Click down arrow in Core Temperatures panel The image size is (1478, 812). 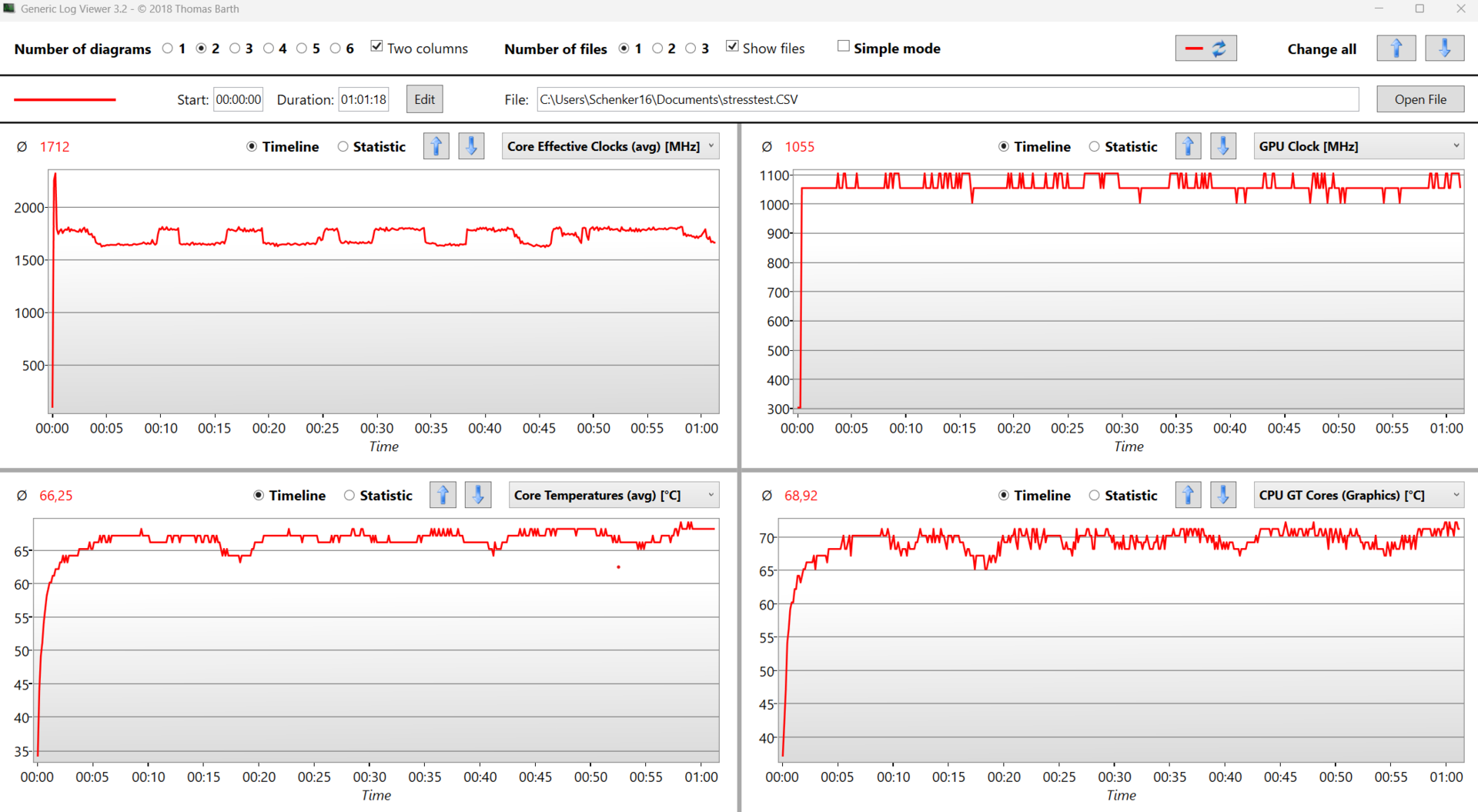point(478,495)
